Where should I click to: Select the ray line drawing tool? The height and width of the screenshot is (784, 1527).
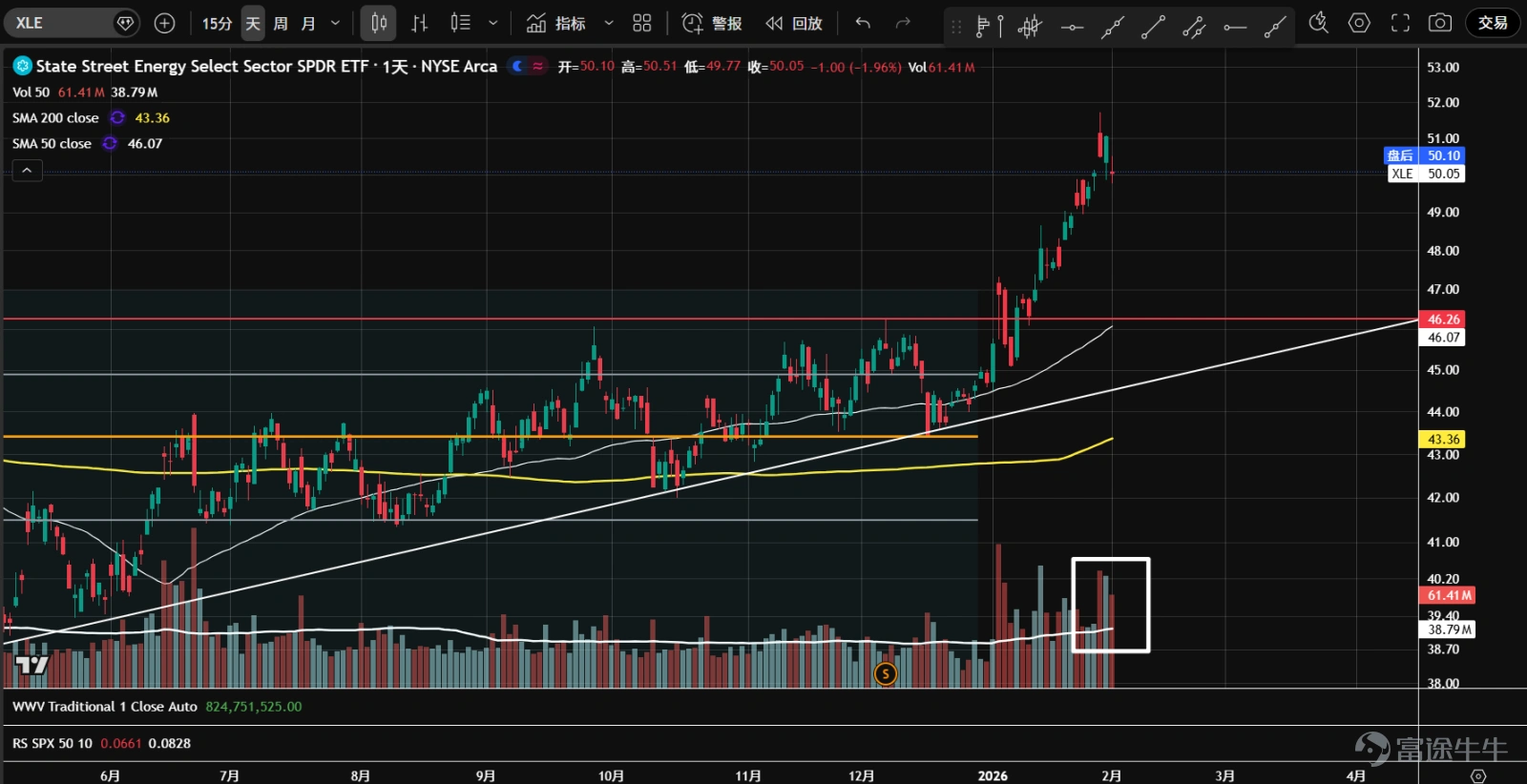[x=1275, y=27]
